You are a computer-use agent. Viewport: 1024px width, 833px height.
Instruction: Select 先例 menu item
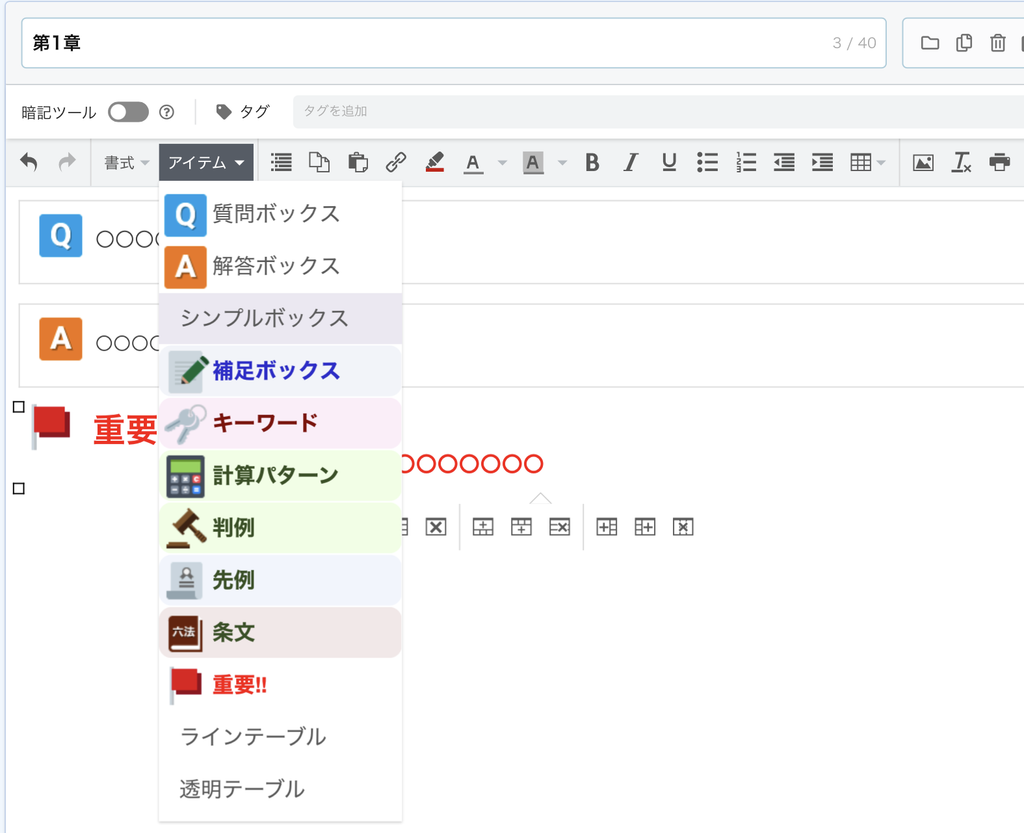point(280,580)
